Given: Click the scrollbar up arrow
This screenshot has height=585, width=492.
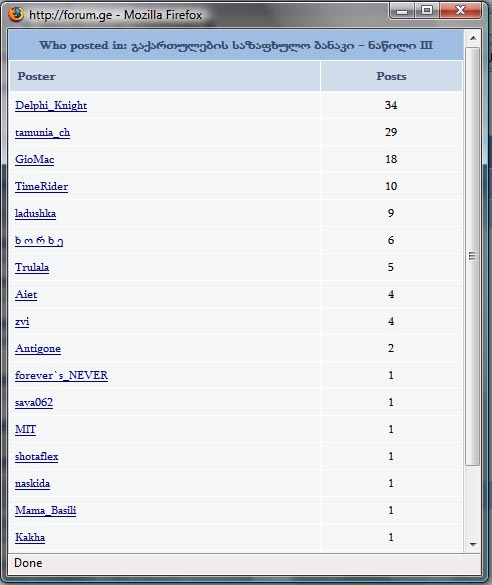Looking at the screenshot, I should click(x=473, y=38).
